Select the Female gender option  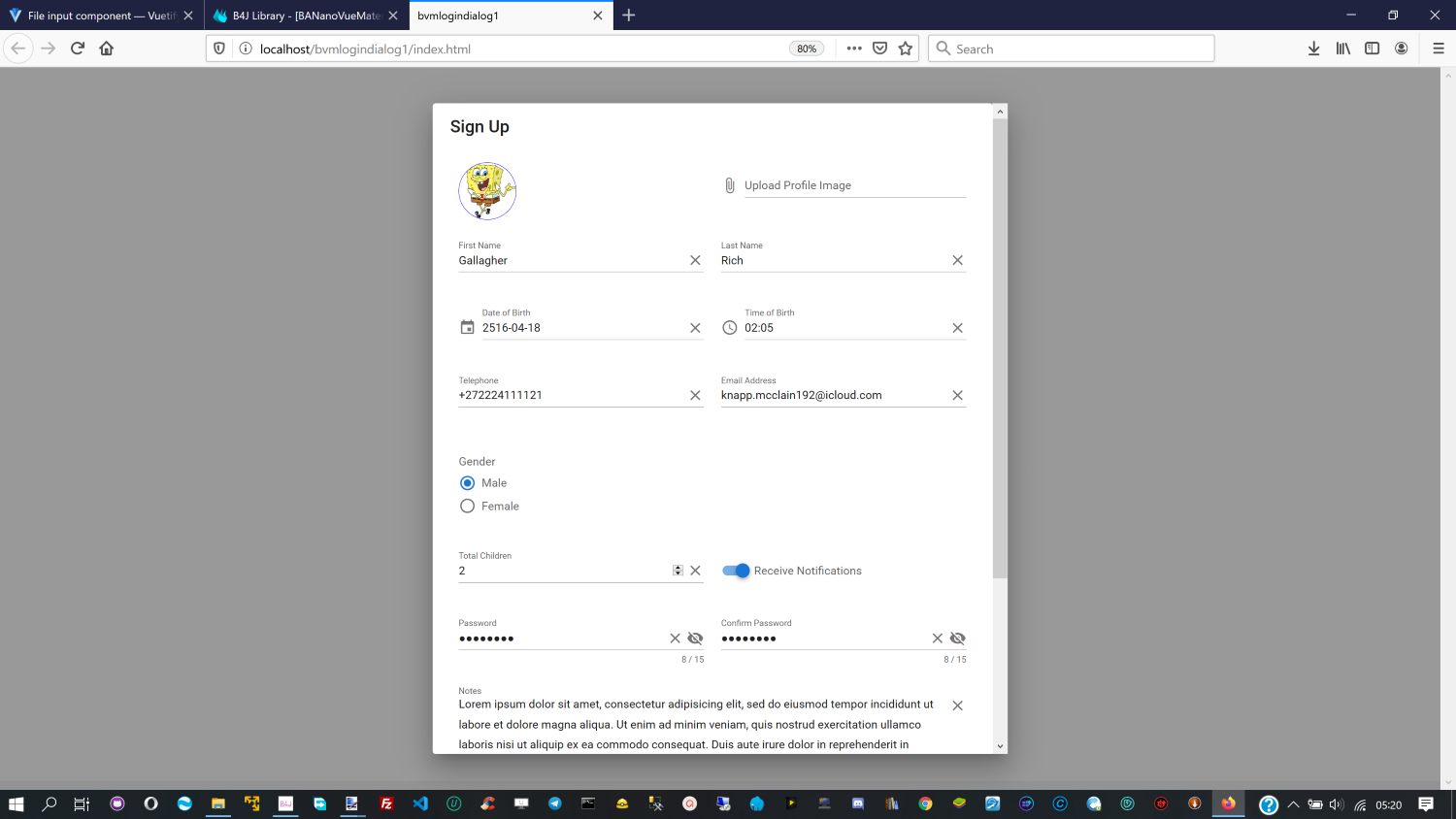pos(467,507)
